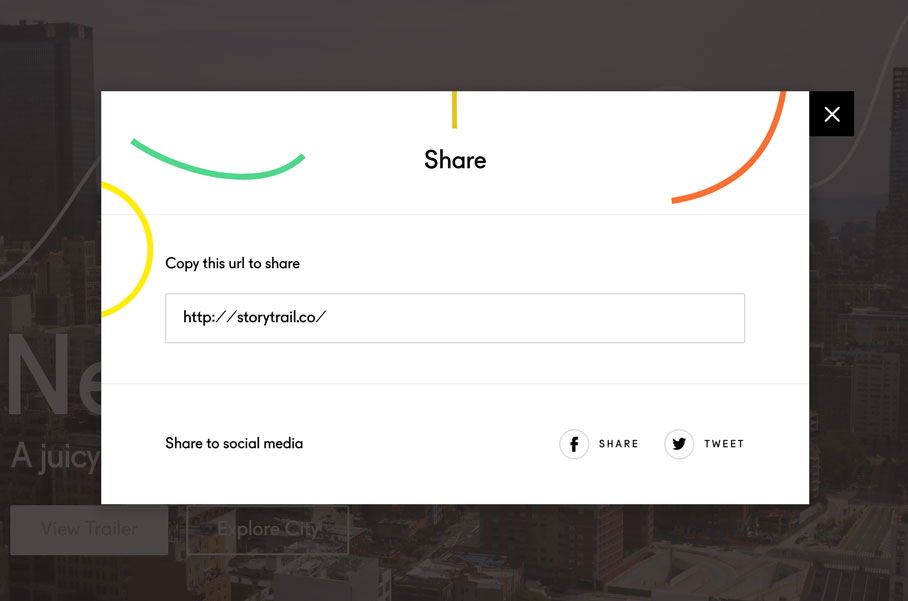This screenshot has width=908, height=601.
Task: Click the short yellow vertical line
Action: [x=454, y=109]
